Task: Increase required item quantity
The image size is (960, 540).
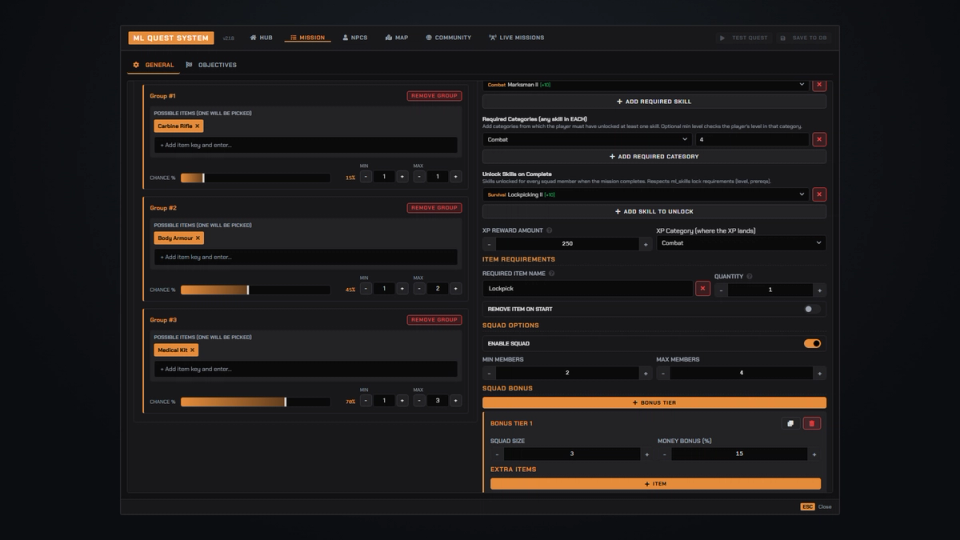Action: click(820, 290)
